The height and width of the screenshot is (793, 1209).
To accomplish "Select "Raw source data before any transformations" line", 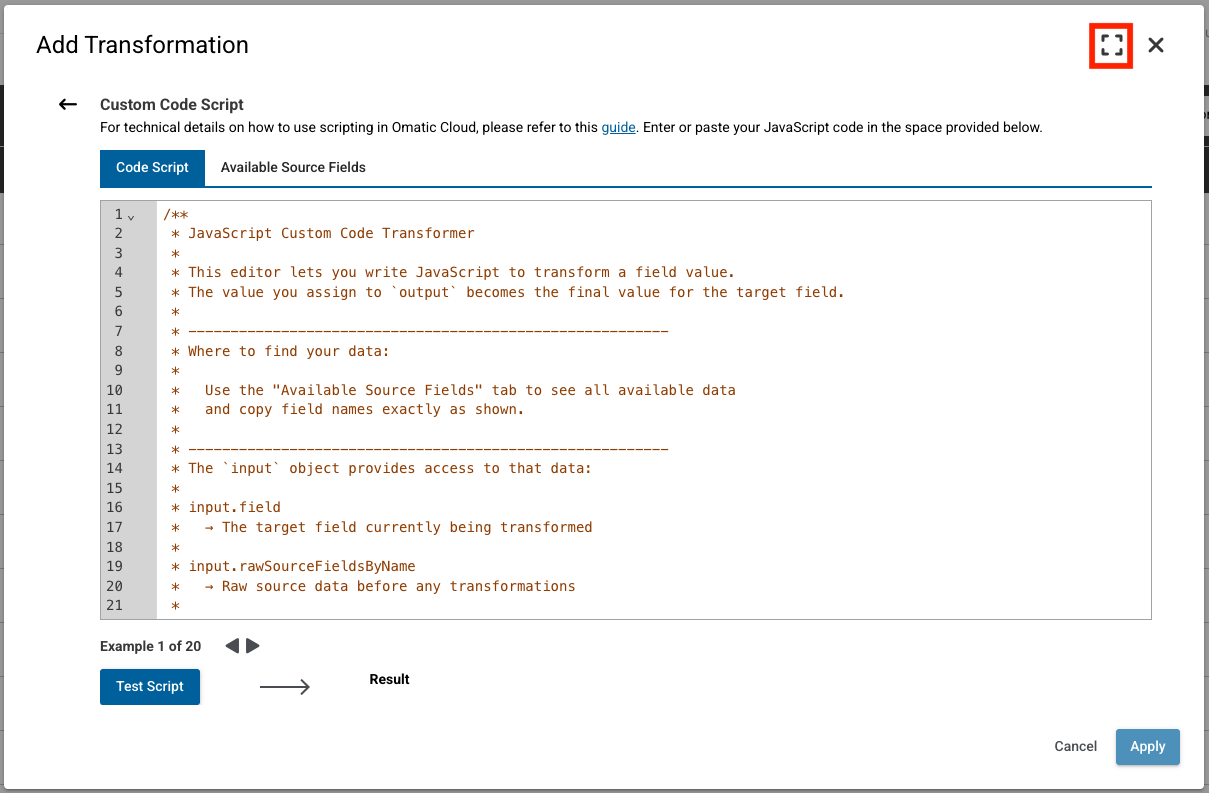I will pos(398,586).
